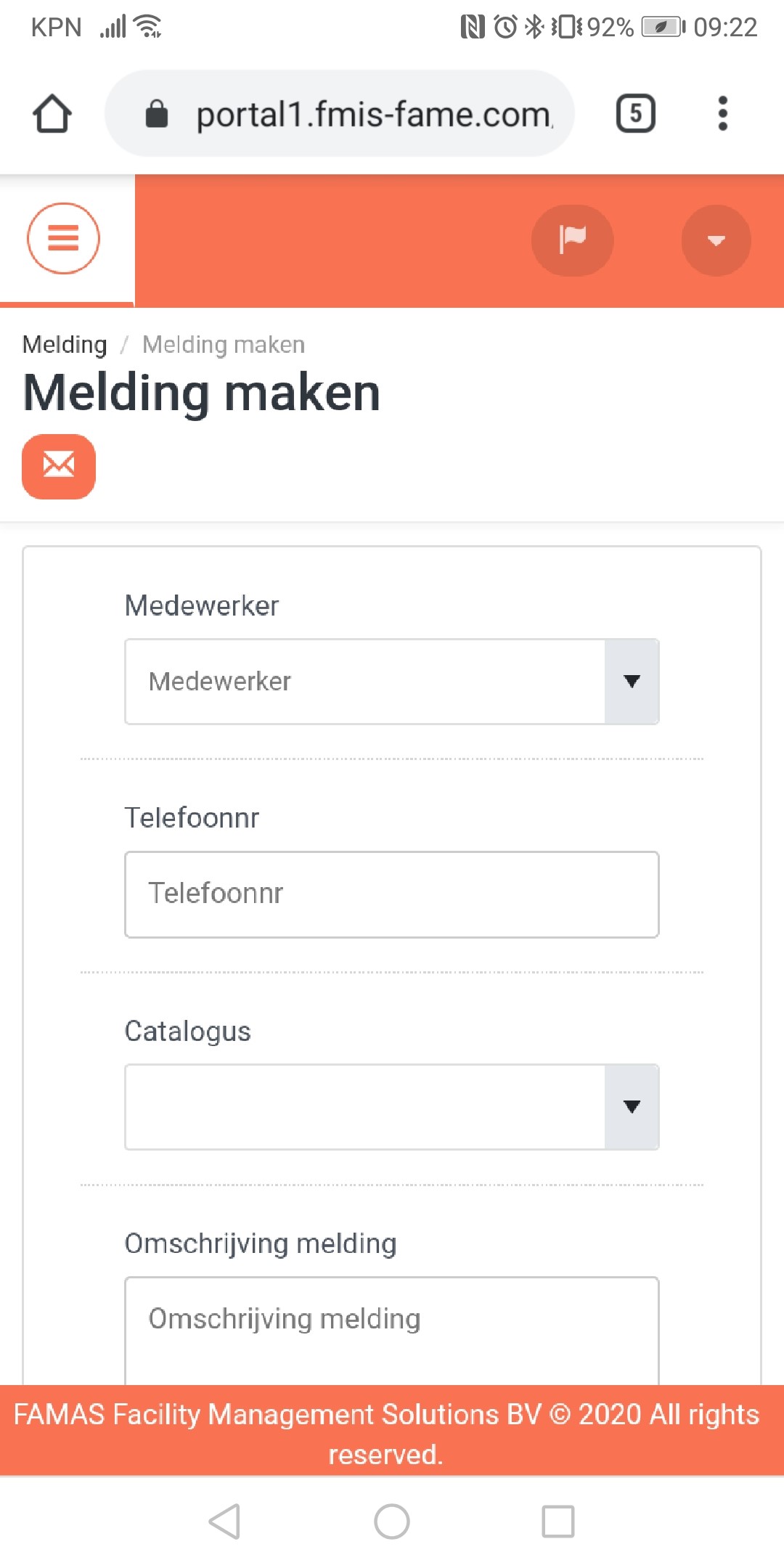The image size is (784, 1568).
Task: Click the orange envelope send button
Action: pyautogui.click(x=59, y=466)
